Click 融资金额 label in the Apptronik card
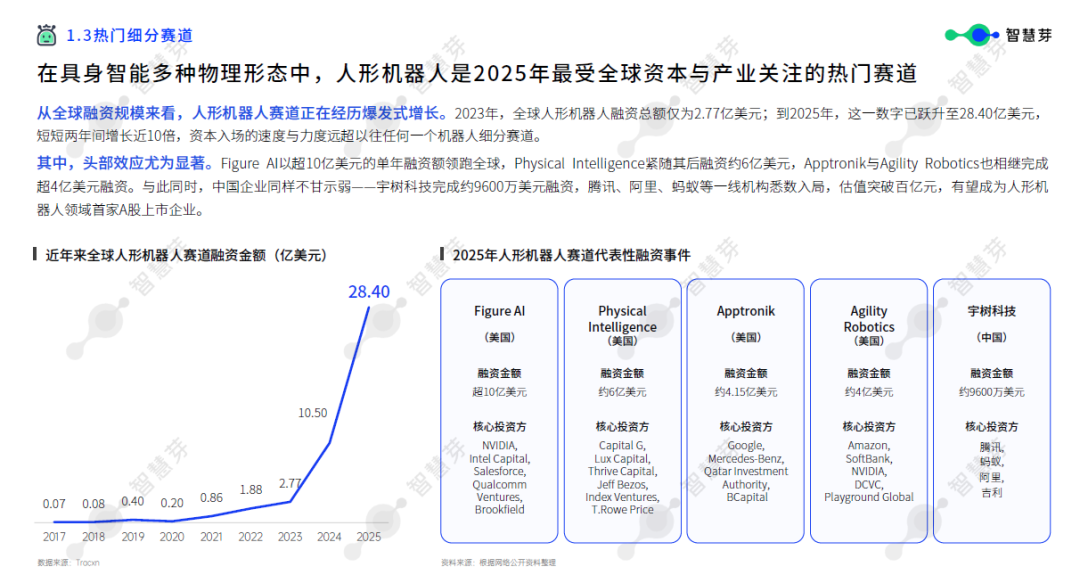This screenshot has width=1080, height=575. tap(745, 373)
